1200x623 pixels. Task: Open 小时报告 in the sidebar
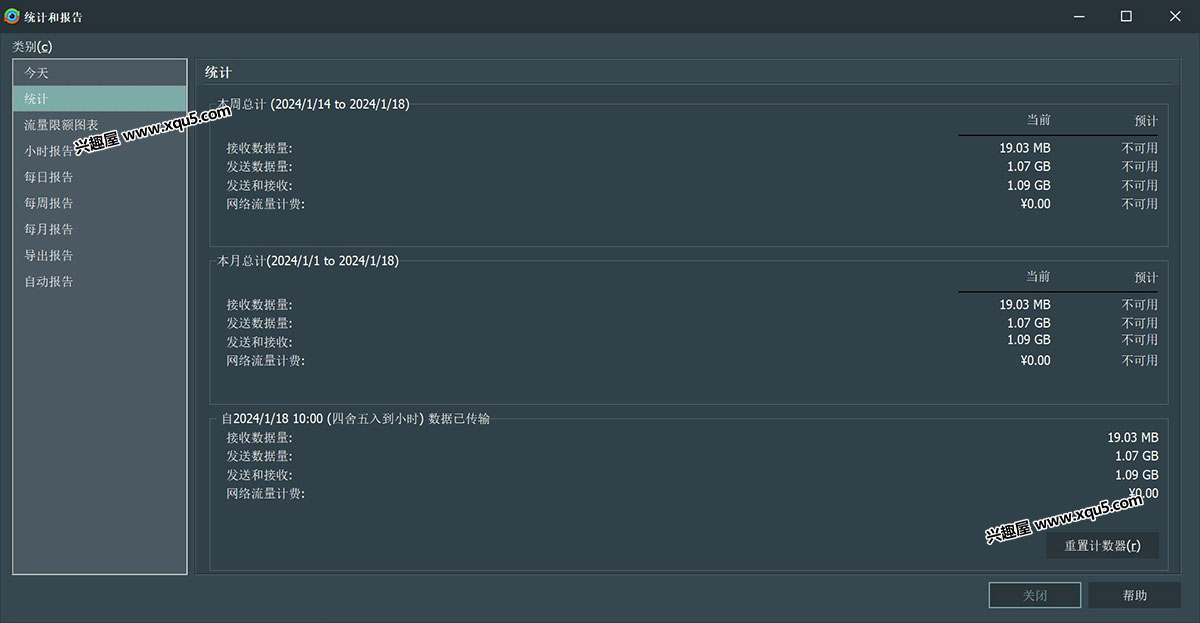tap(49, 151)
